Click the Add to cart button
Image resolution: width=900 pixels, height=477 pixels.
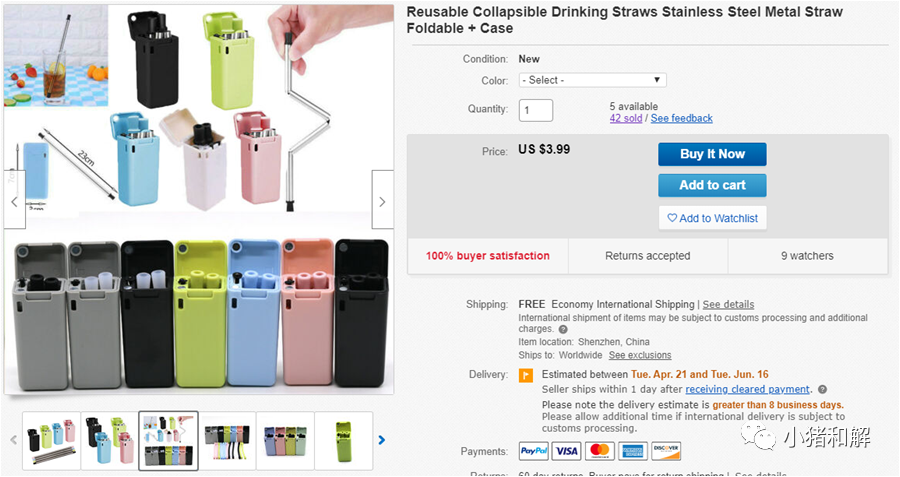point(712,185)
